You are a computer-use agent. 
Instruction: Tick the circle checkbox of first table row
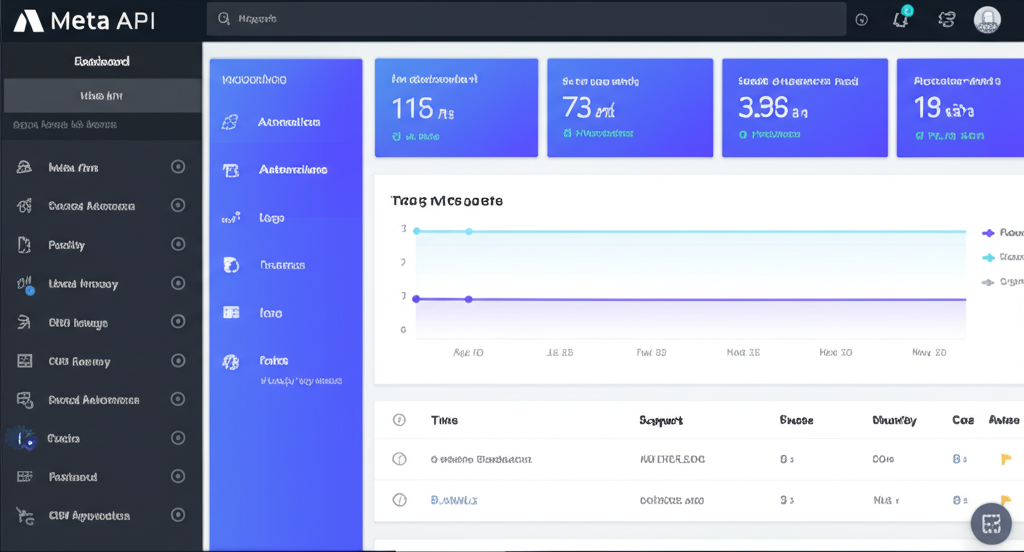click(x=399, y=459)
